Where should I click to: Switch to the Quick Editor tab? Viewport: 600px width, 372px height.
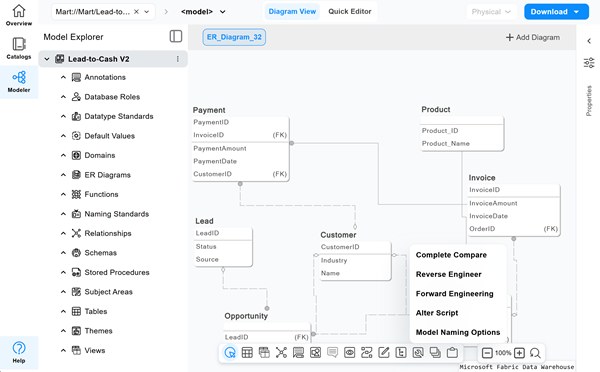click(350, 11)
